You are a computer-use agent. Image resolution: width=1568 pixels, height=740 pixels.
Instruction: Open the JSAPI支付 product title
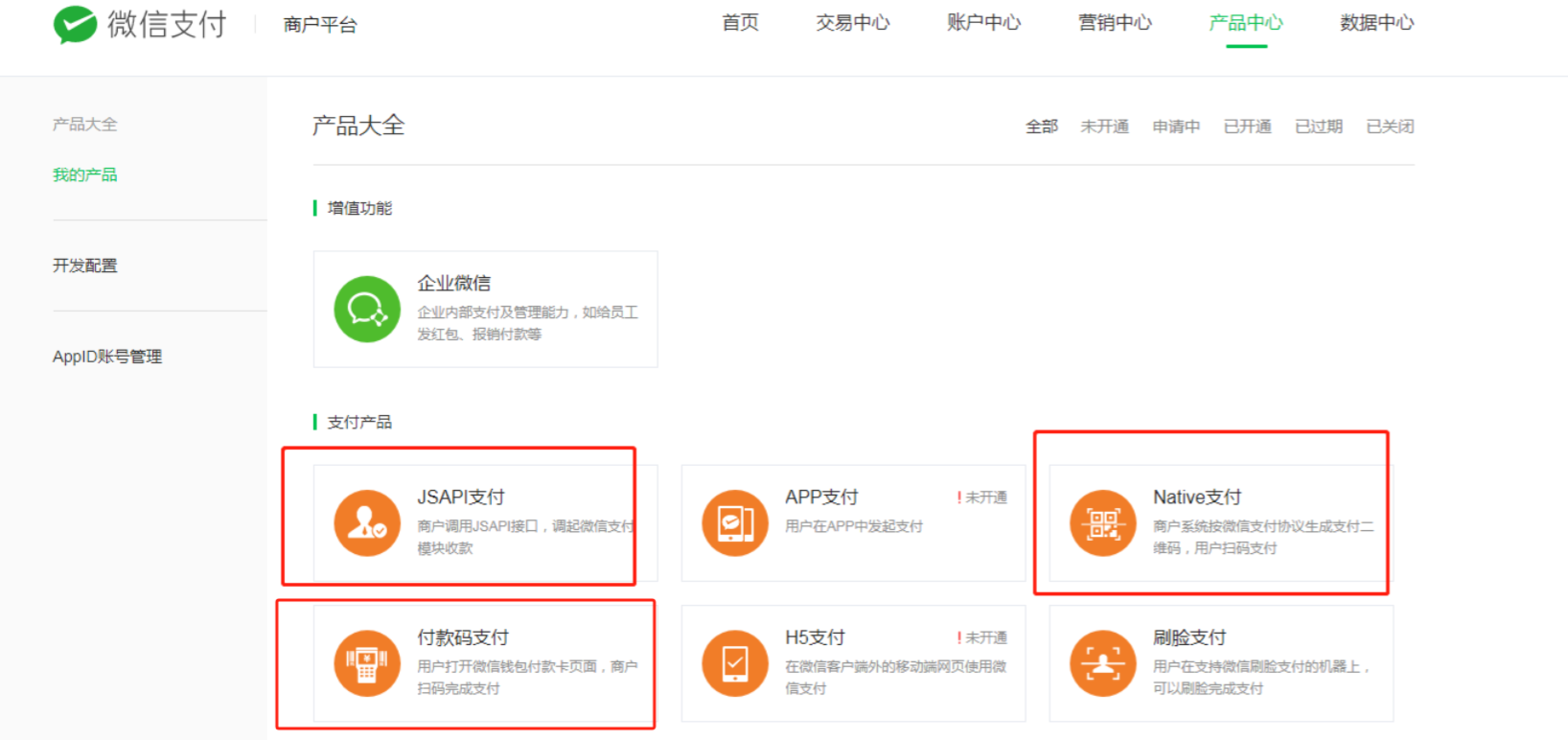[461, 497]
